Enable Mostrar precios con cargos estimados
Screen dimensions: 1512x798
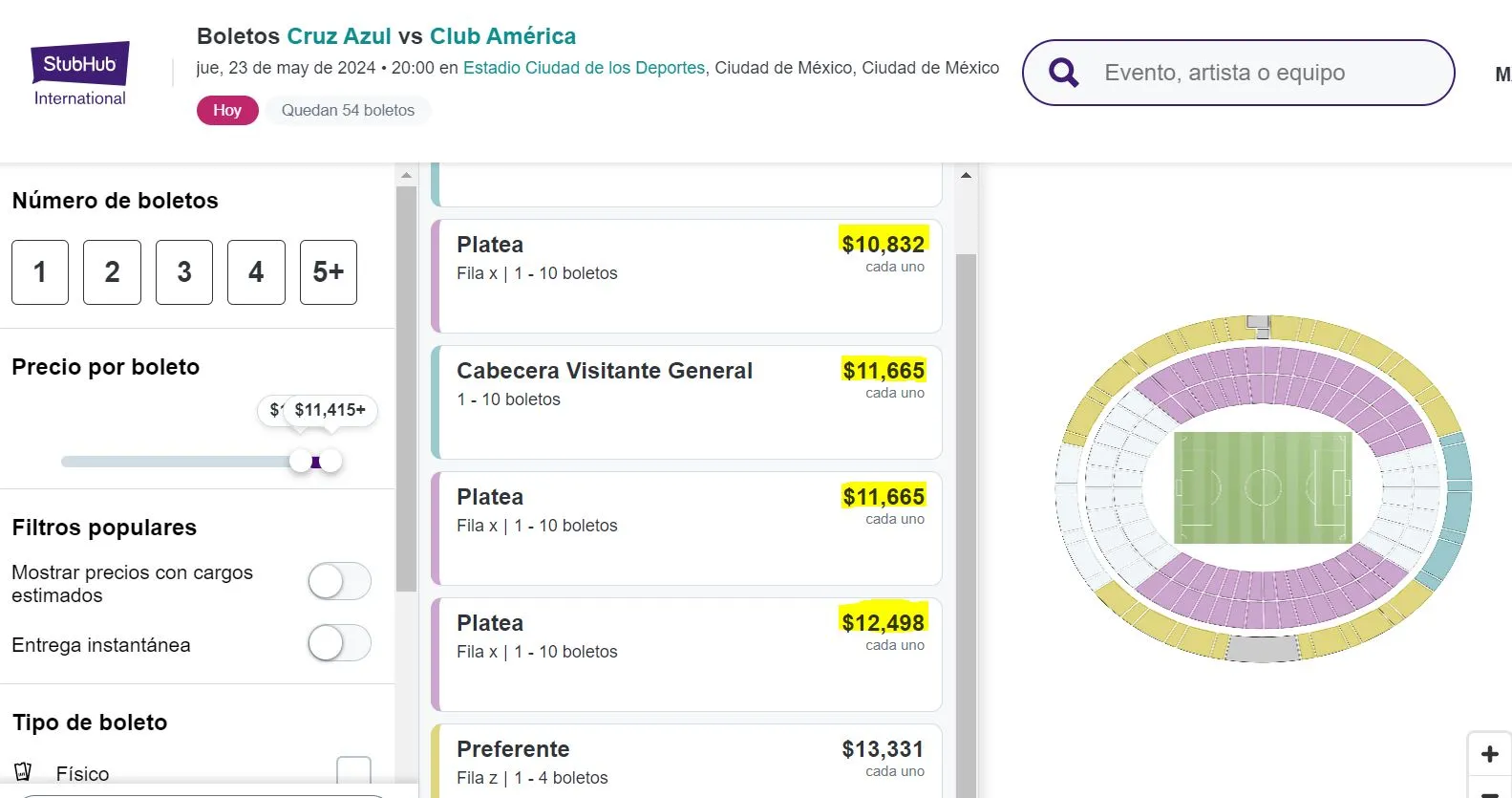coord(339,581)
